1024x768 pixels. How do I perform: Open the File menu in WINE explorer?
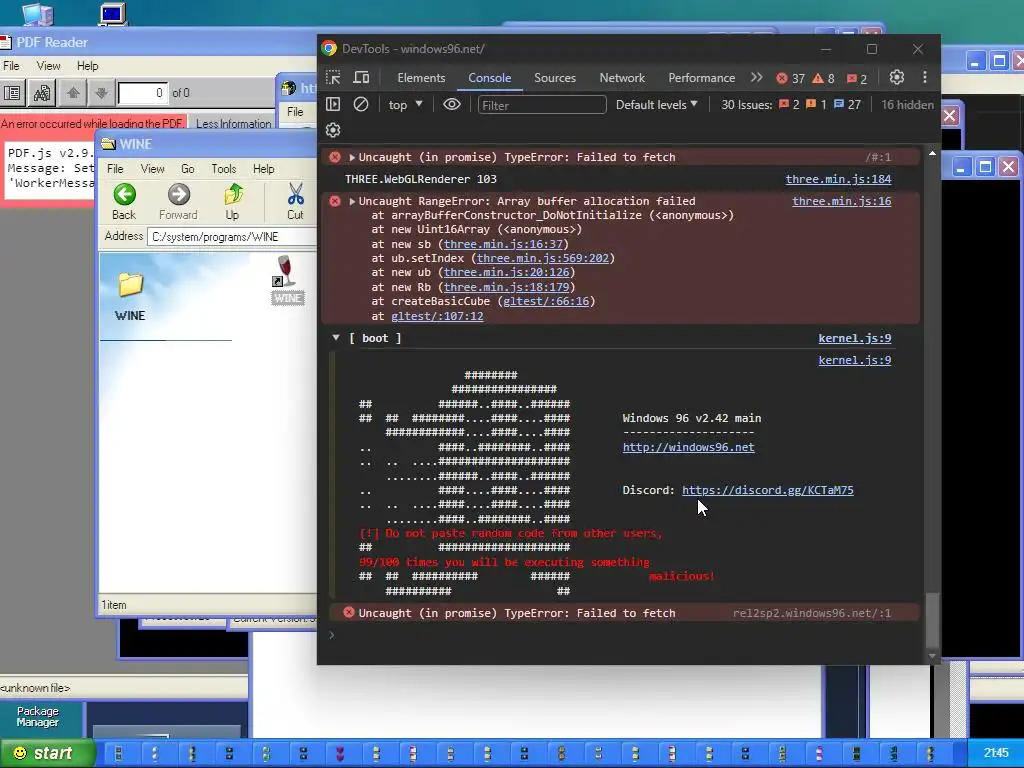click(x=115, y=168)
